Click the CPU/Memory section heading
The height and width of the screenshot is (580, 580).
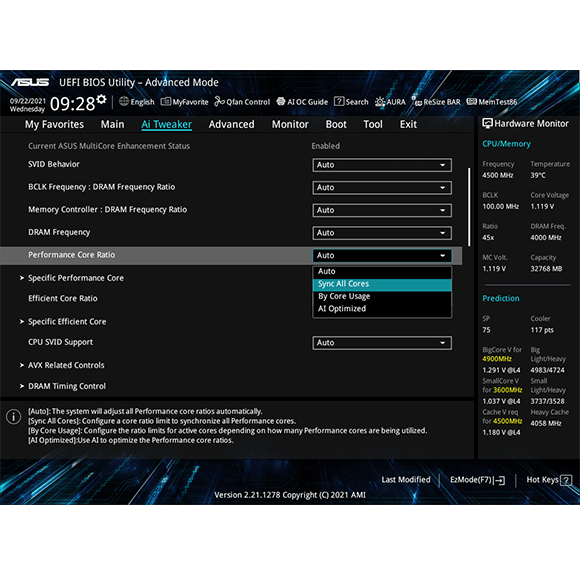pyautogui.click(x=506, y=144)
